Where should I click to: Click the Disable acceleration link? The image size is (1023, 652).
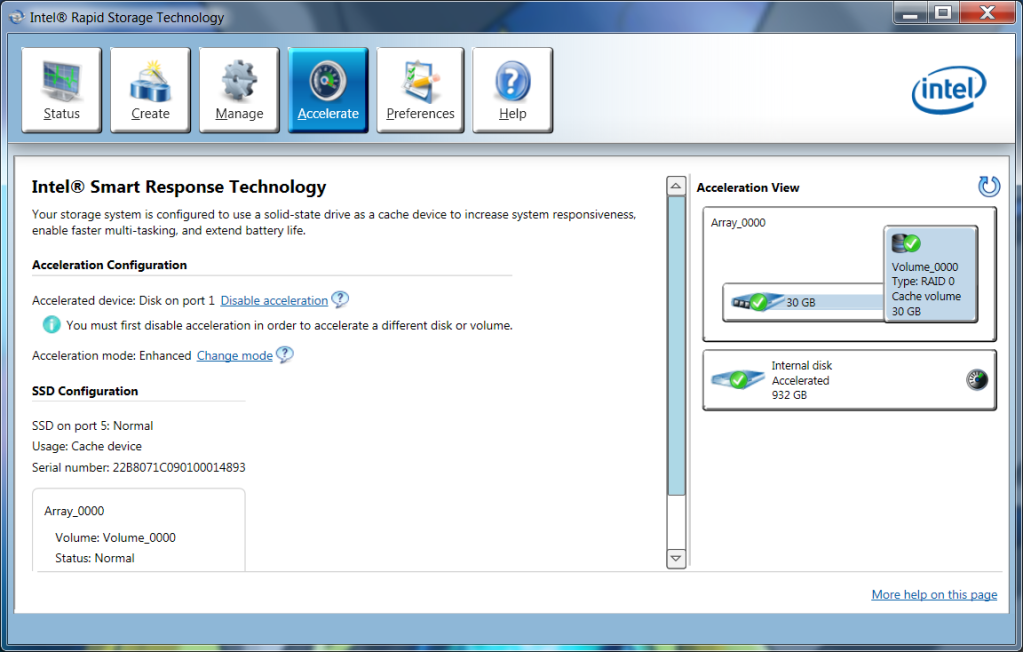coord(274,300)
